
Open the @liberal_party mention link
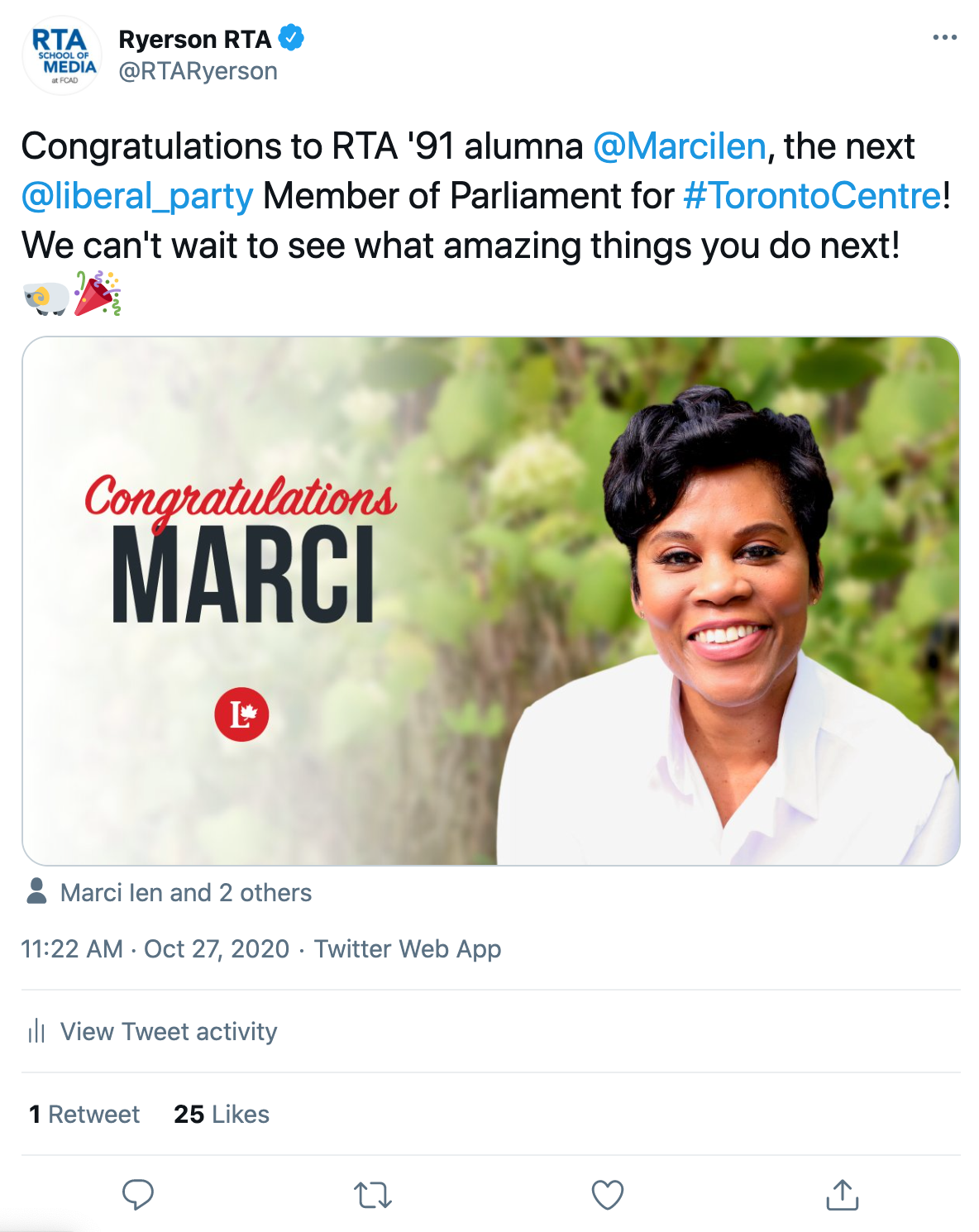point(137,196)
